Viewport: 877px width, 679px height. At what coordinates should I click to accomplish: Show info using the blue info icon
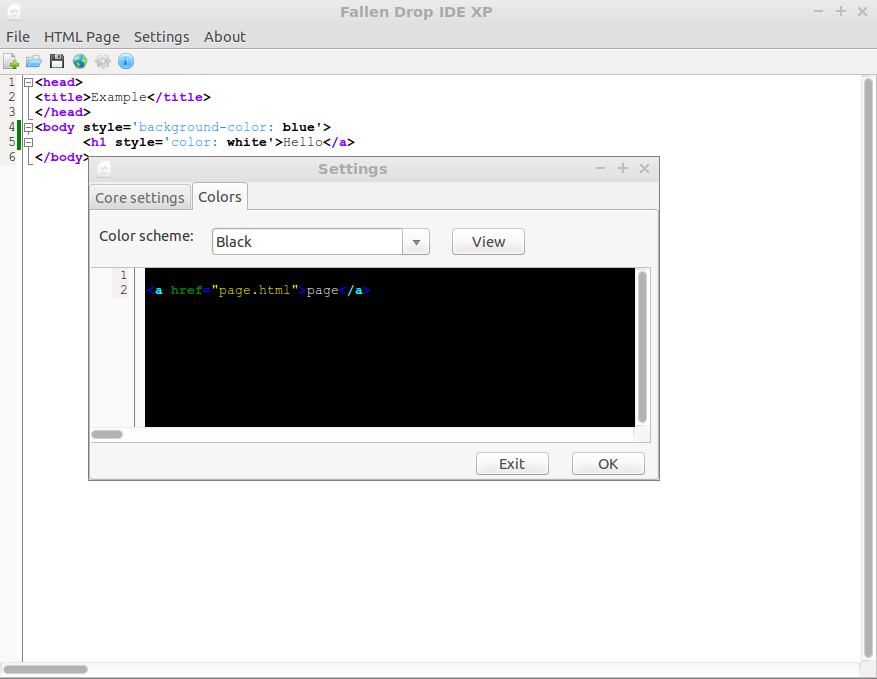125,61
